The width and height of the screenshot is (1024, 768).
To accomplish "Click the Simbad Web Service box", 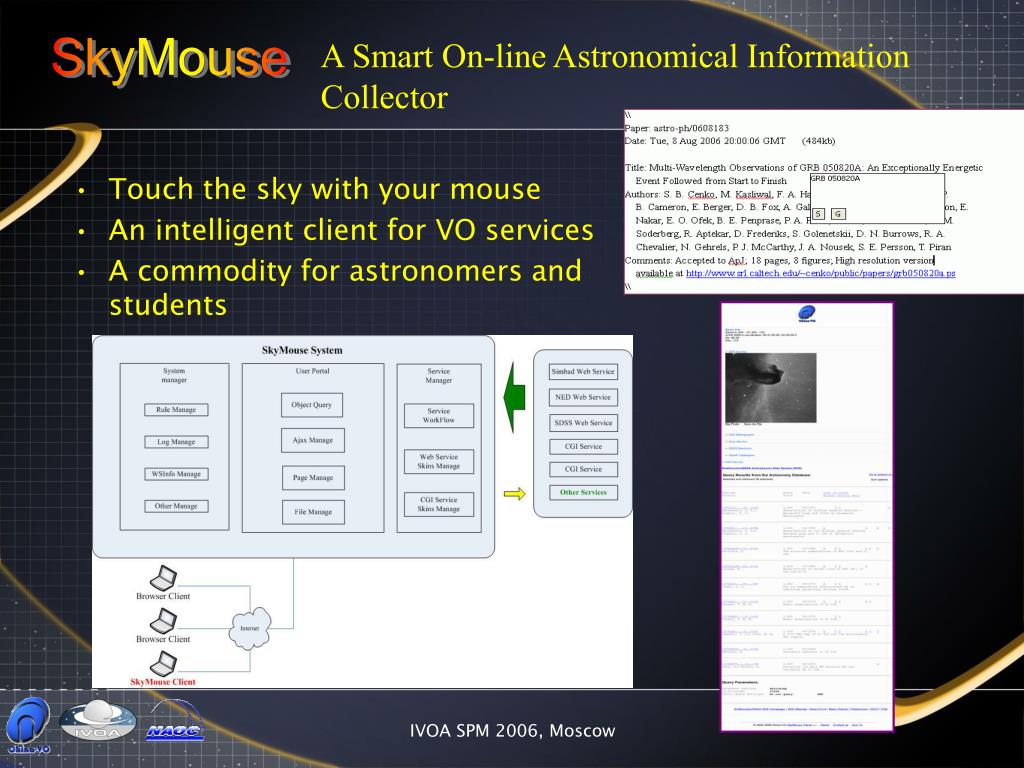I will point(583,372).
